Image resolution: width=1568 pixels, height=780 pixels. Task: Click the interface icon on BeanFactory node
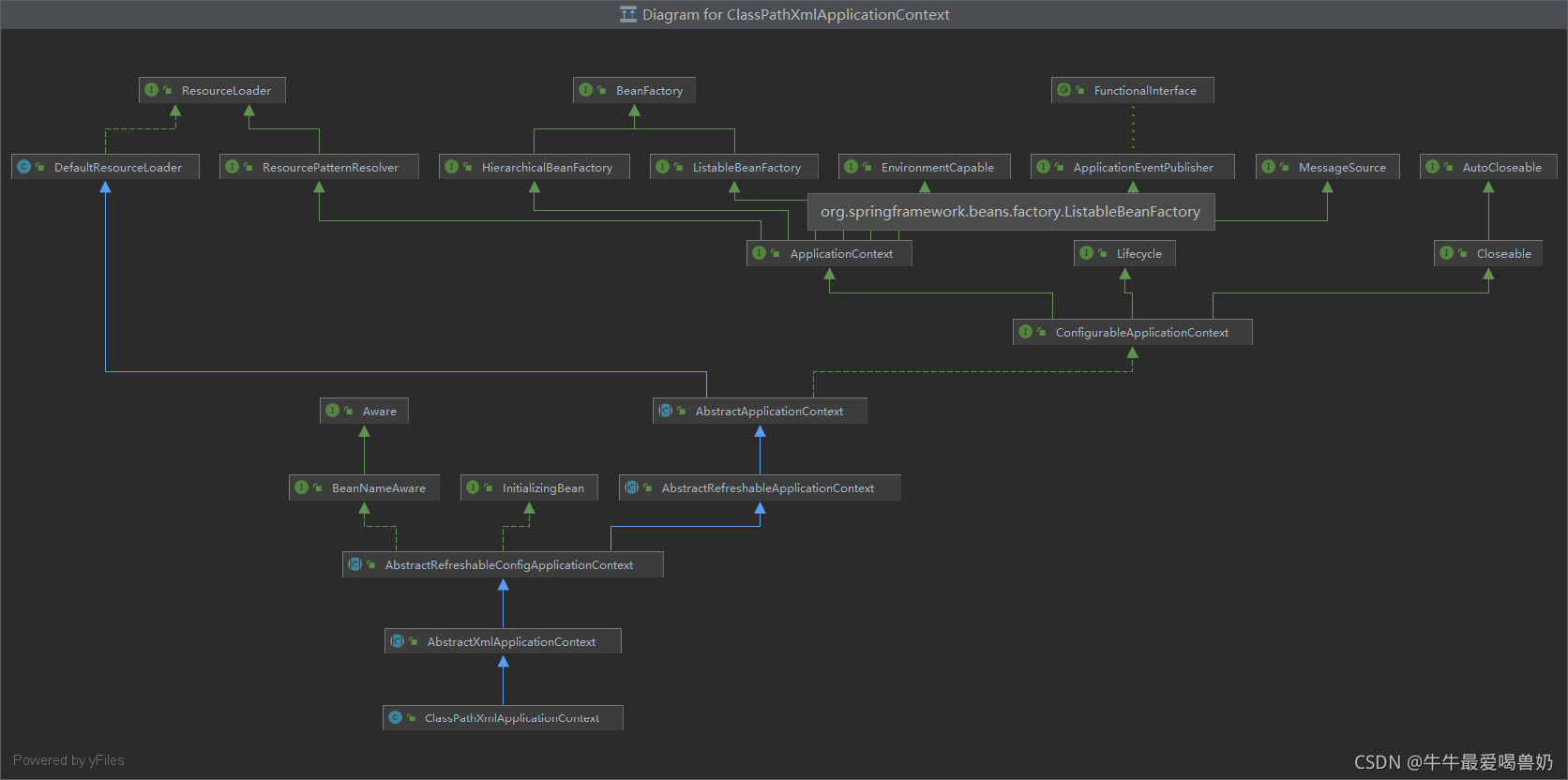tap(586, 90)
